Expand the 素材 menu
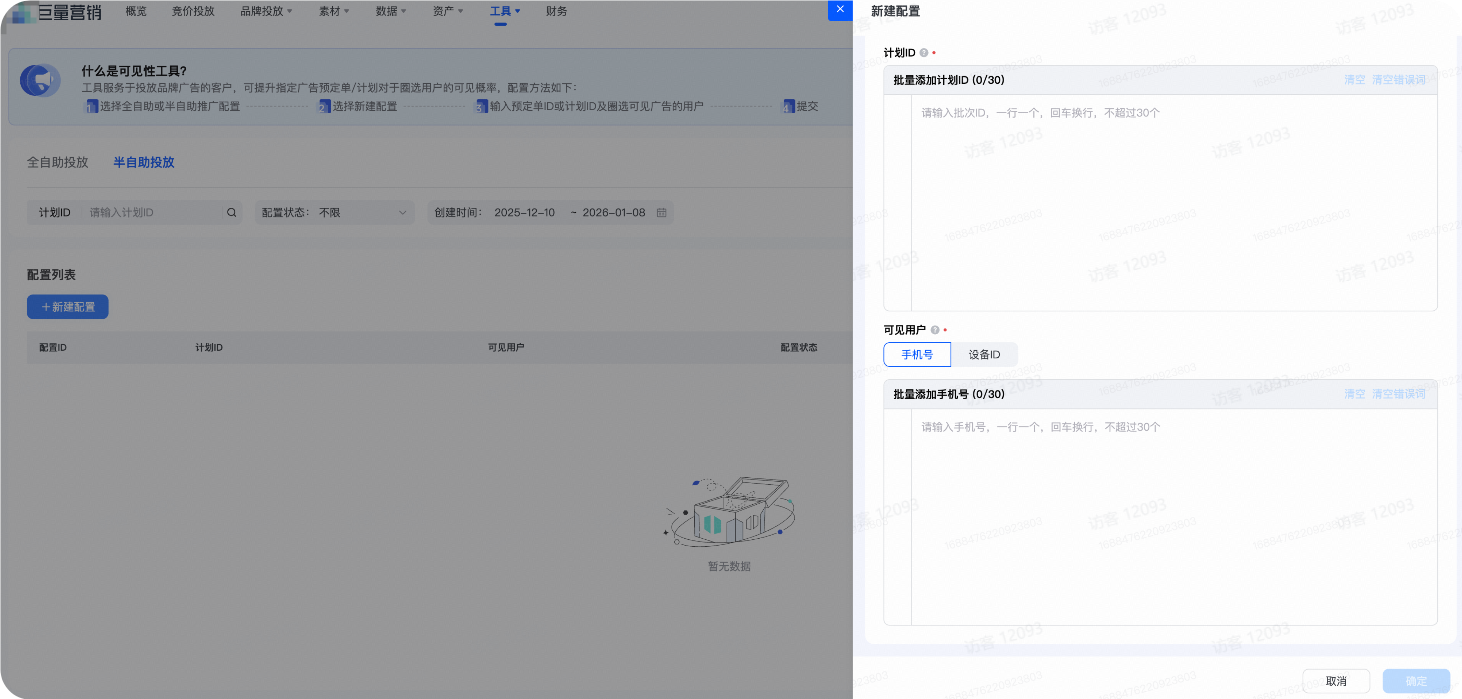1462x699 pixels. 334,12
